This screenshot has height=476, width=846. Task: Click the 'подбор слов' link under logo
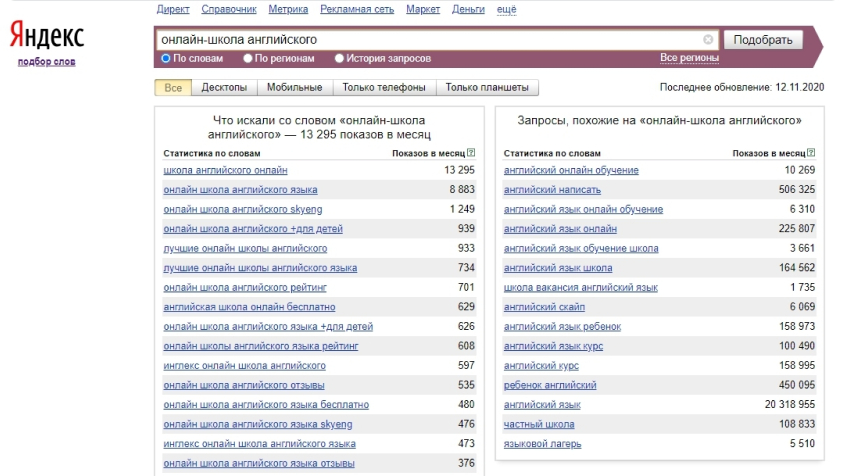(x=46, y=62)
